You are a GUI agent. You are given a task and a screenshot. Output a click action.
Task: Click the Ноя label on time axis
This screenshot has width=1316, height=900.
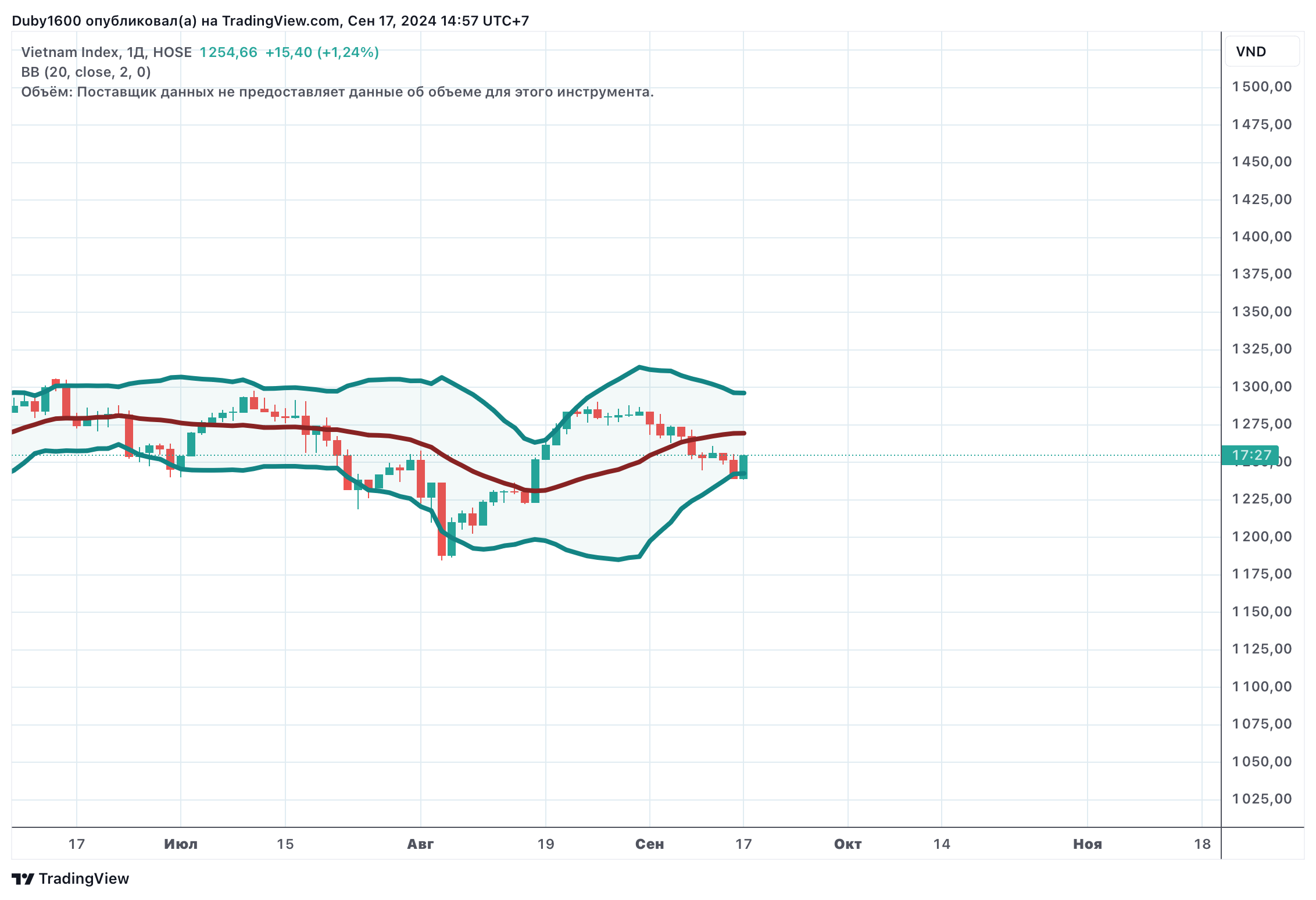point(1088,844)
